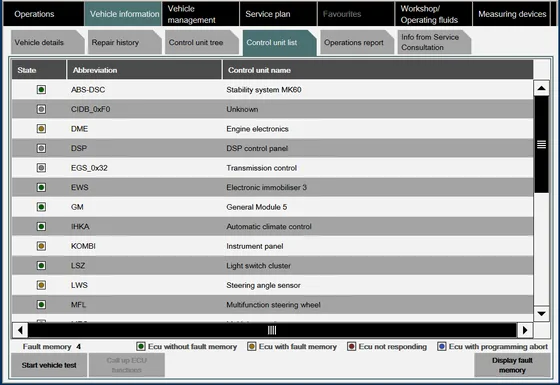Image resolution: width=560 pixels, height=385 pixels.
Task: Open Info from Service Consultation subtab
Action: (434, 42)
